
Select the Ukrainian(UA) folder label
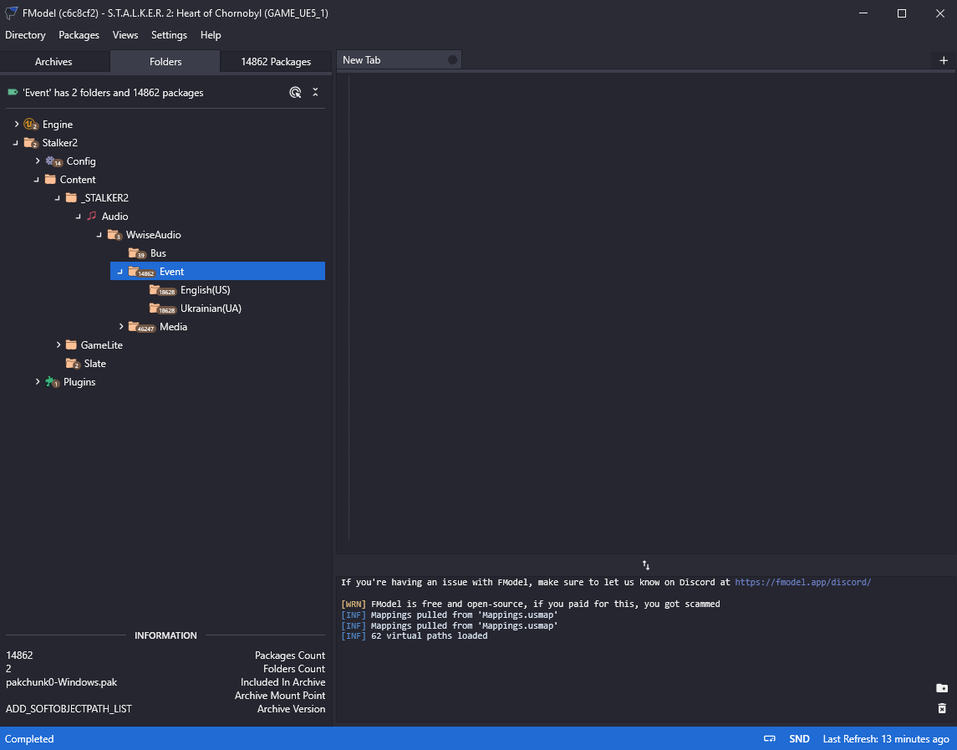(211, 308)
